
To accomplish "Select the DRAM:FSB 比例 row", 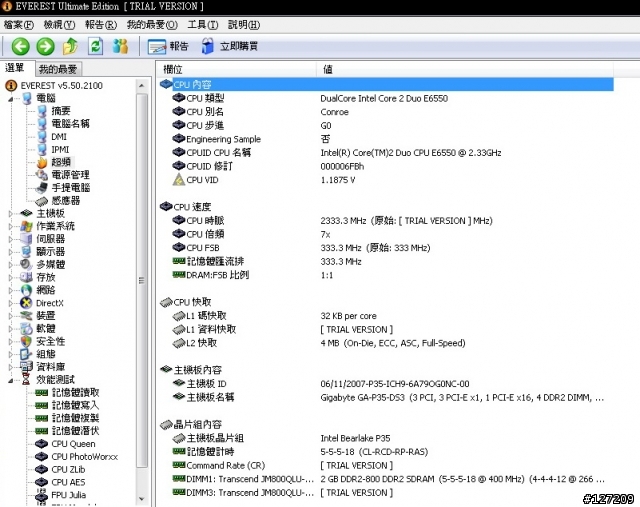I will click(x=386, y=275).
